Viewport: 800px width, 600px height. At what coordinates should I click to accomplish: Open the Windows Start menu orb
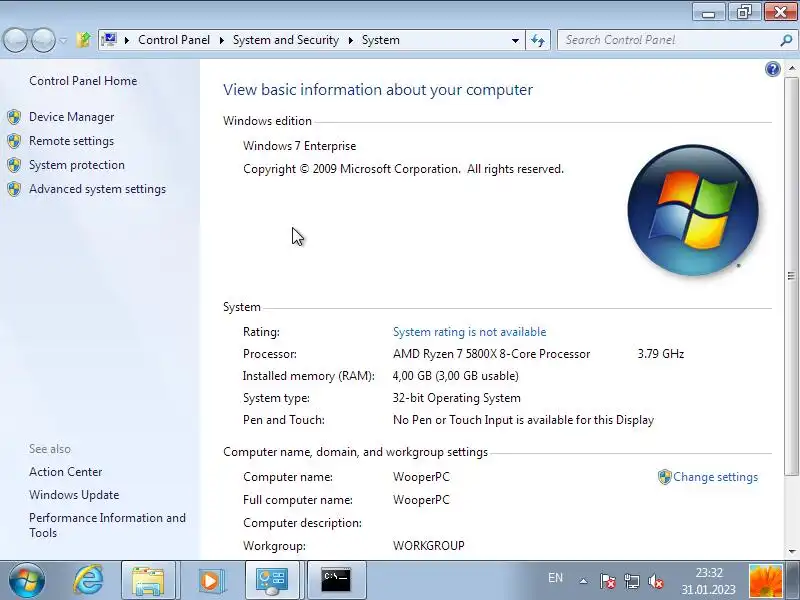click(27, 580)
